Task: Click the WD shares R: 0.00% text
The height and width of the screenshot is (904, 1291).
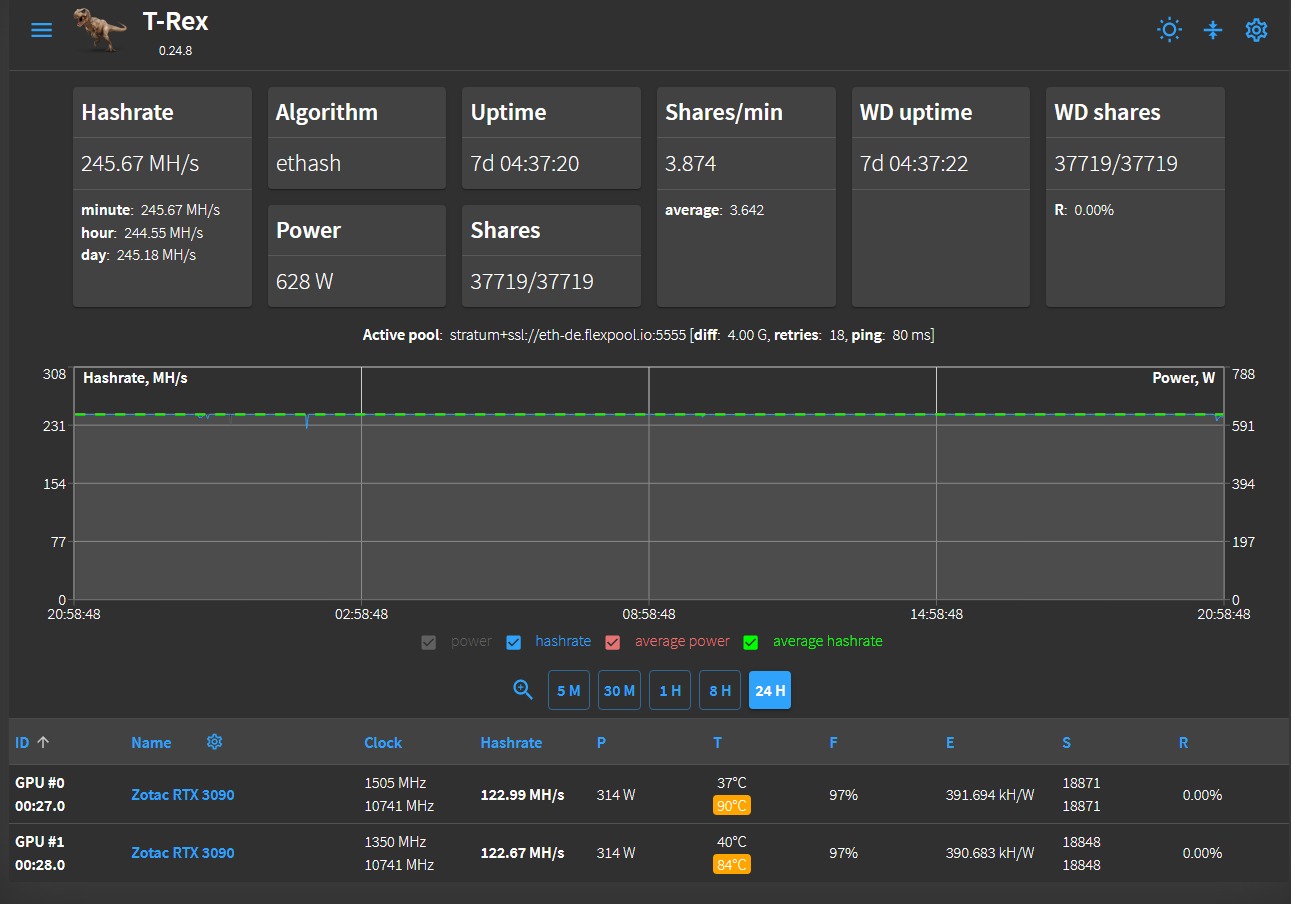Action: click(x=1084, y=210)
